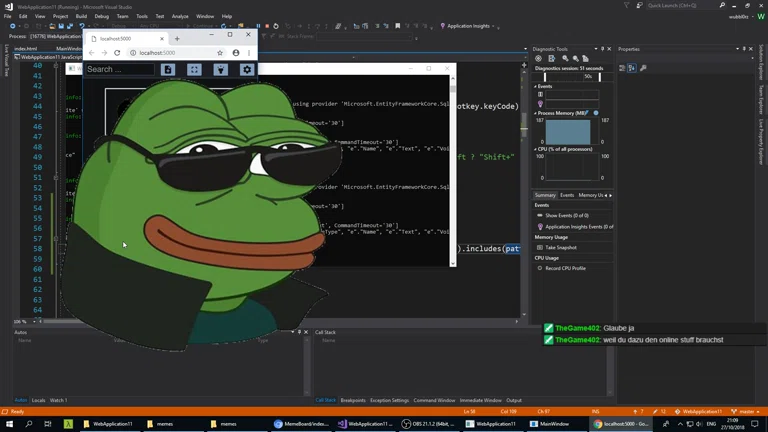
Task: Toggle the blue Process Memory series marker
Action: [x=596, y=113]
